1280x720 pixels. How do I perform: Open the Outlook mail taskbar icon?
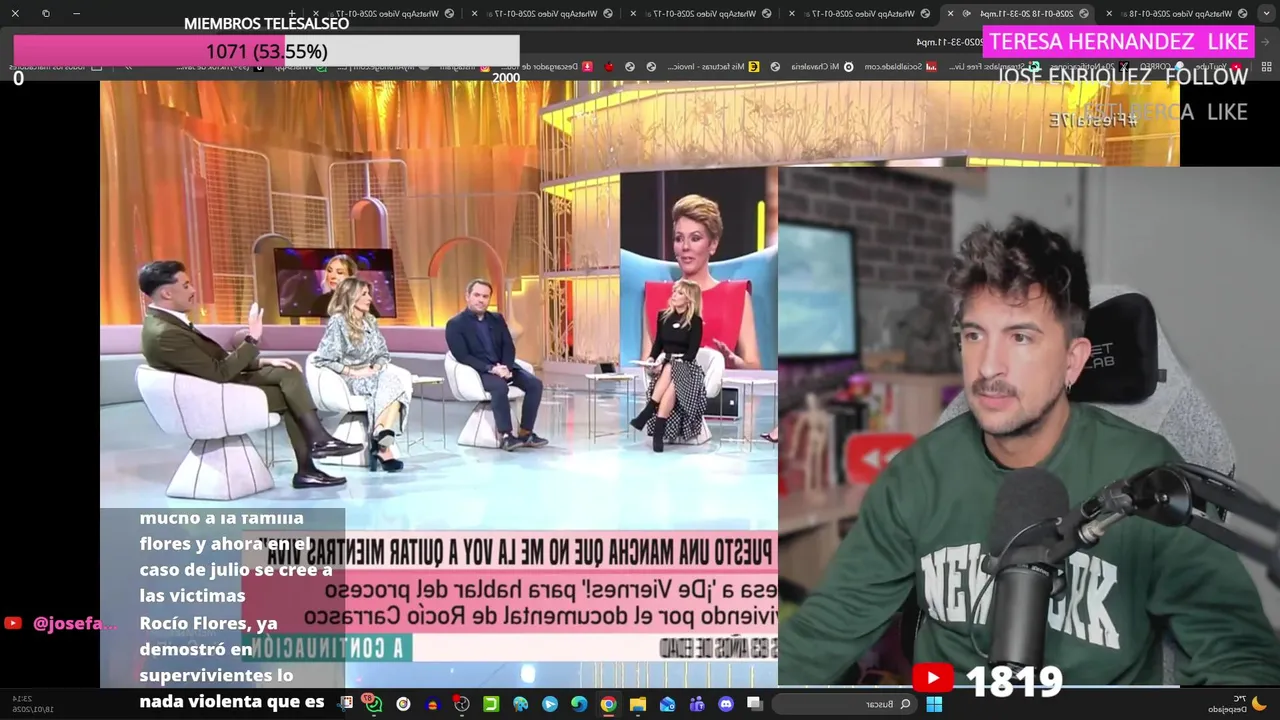click(x=667, y=704)
